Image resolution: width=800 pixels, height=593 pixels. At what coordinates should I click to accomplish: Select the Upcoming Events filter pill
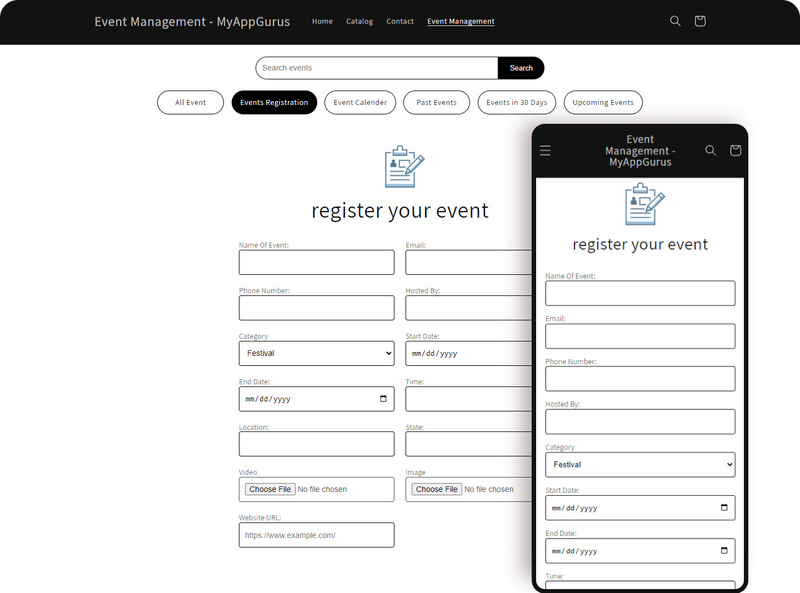pyautogui.click(x=603, y=102)
